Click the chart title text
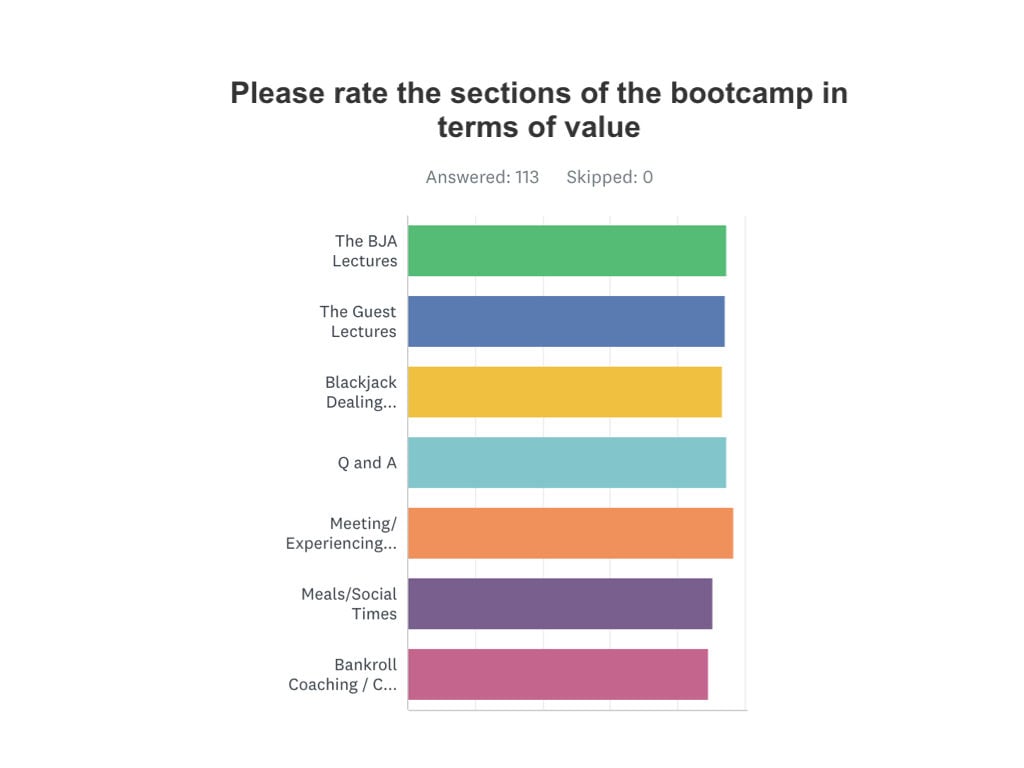The width and height of the screenshot is (1024, 768). pos(539,110)
